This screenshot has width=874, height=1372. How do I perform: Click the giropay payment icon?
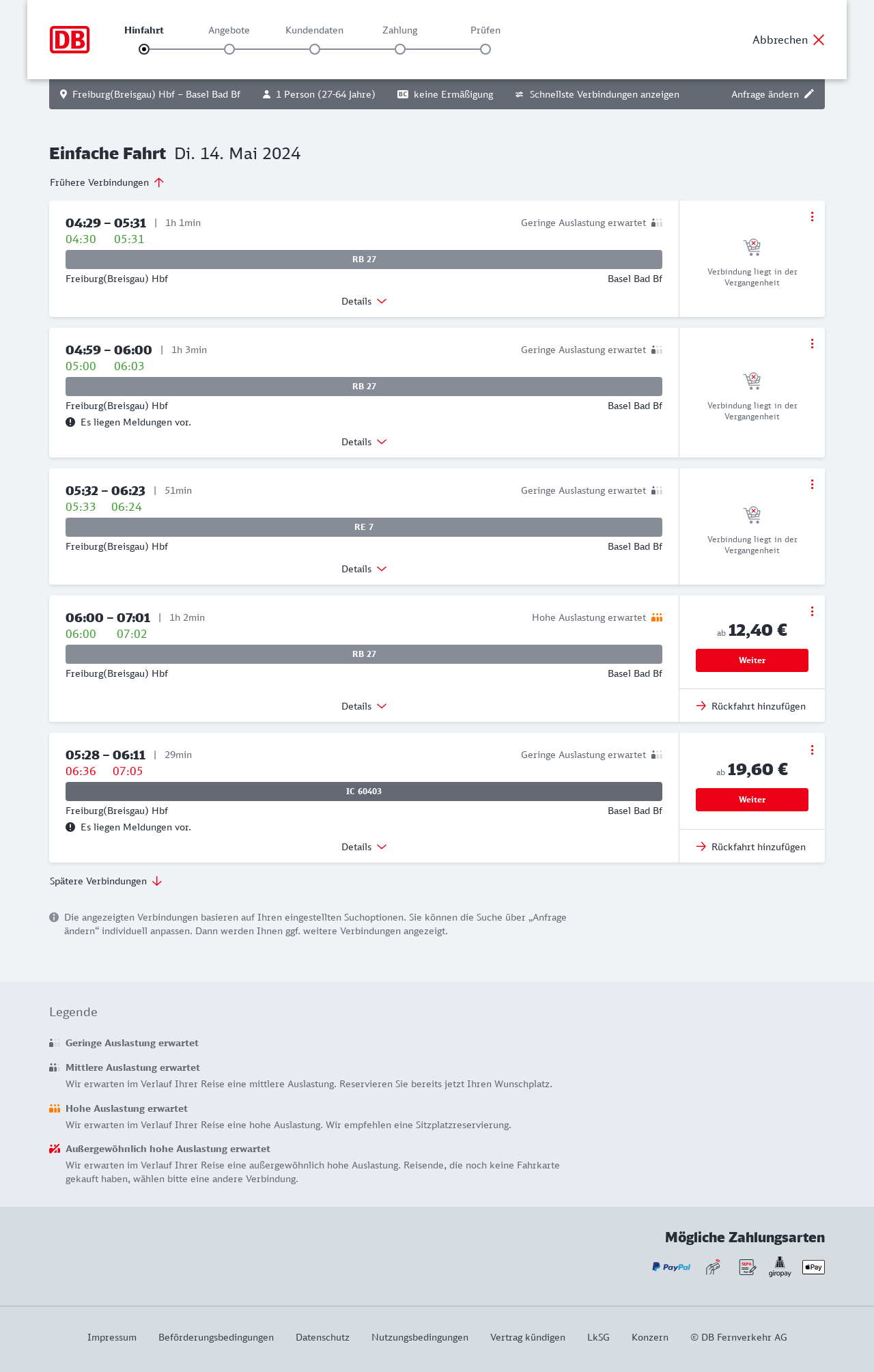tap(780, 1267)
